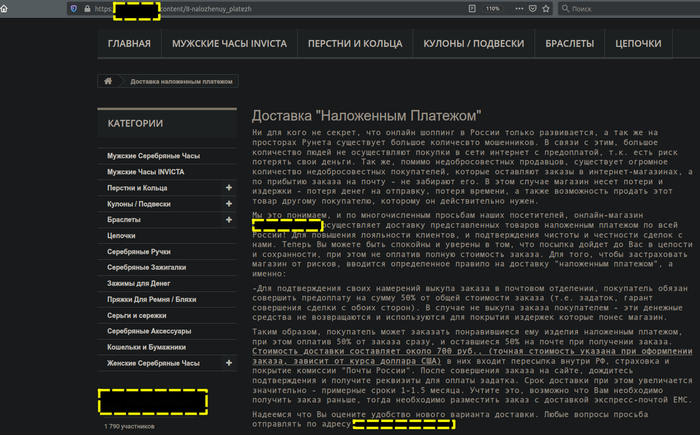Screen dimensions: 700x435
Task: Open the ЦЕПОЧКИ top menu item
Action: (638, 44)
